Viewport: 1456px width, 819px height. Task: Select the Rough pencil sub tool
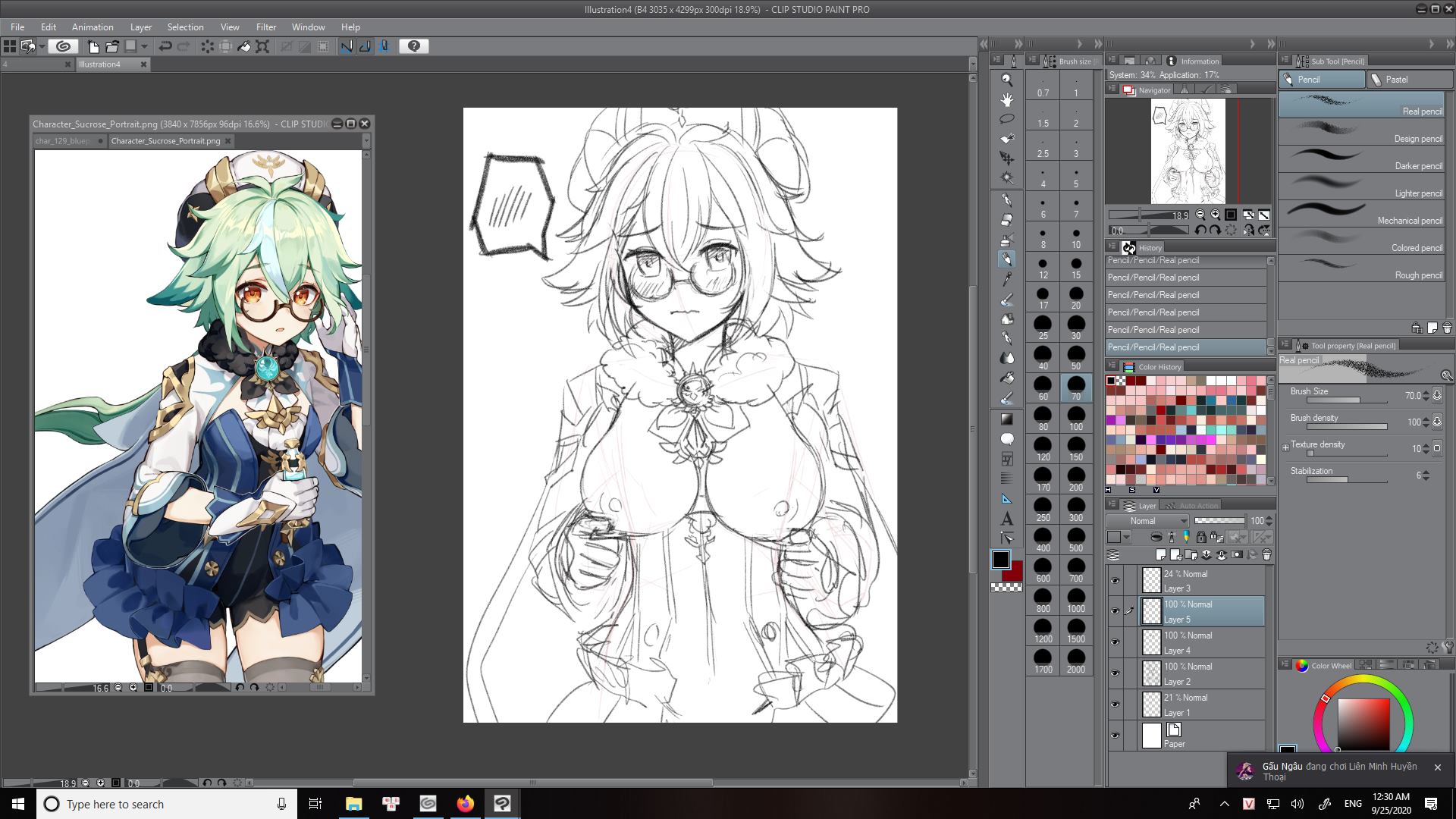tap(1362, 268)
